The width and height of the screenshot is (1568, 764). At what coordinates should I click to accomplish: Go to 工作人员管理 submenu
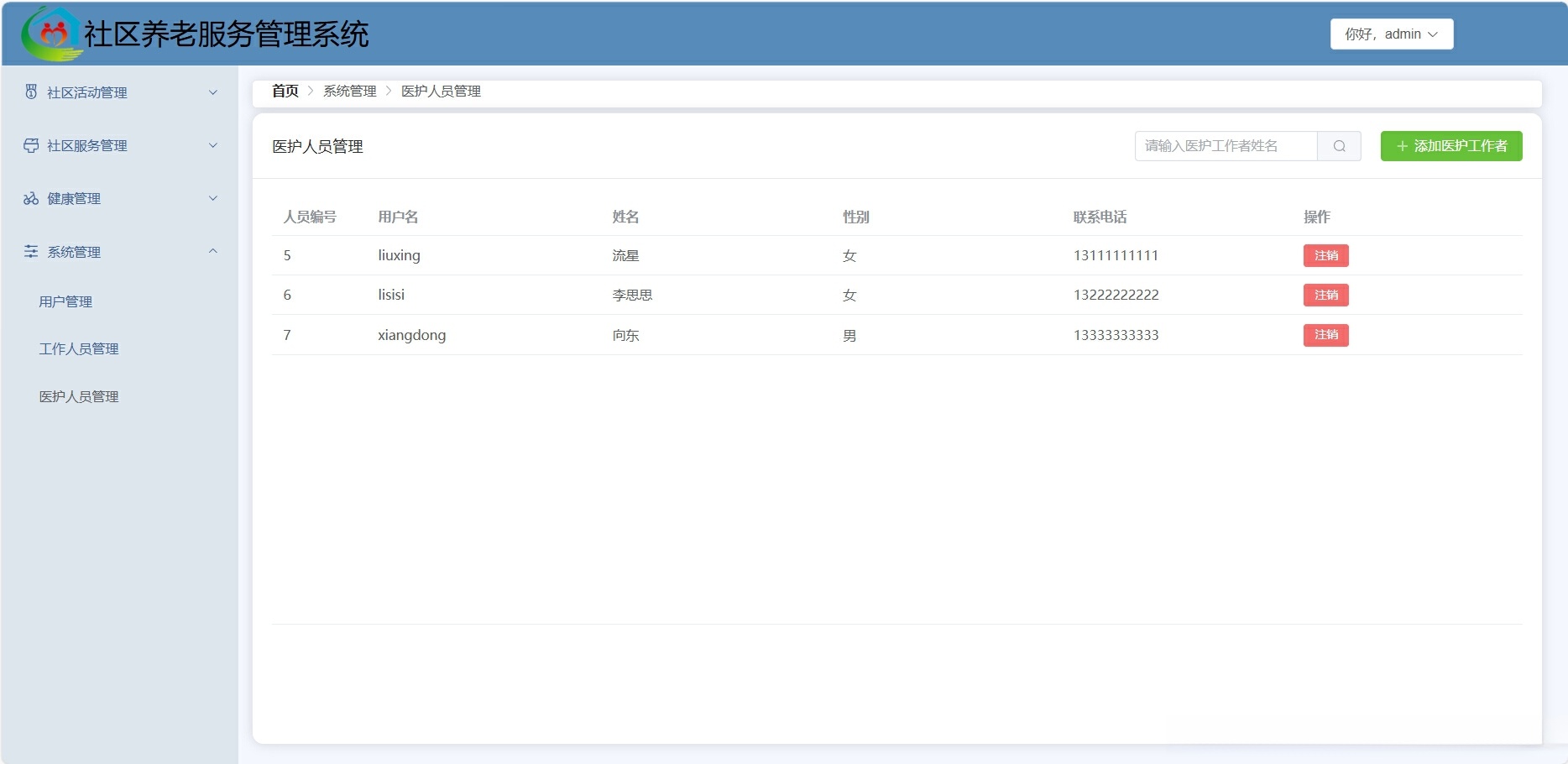[79, 348]
